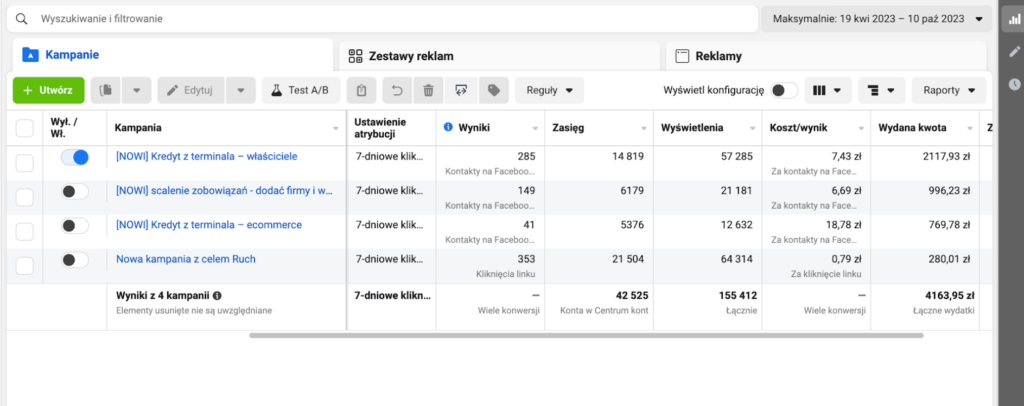Click the tag label icon
The width and height of the screenshot is (1024, 406).
[x=493, y=90]
